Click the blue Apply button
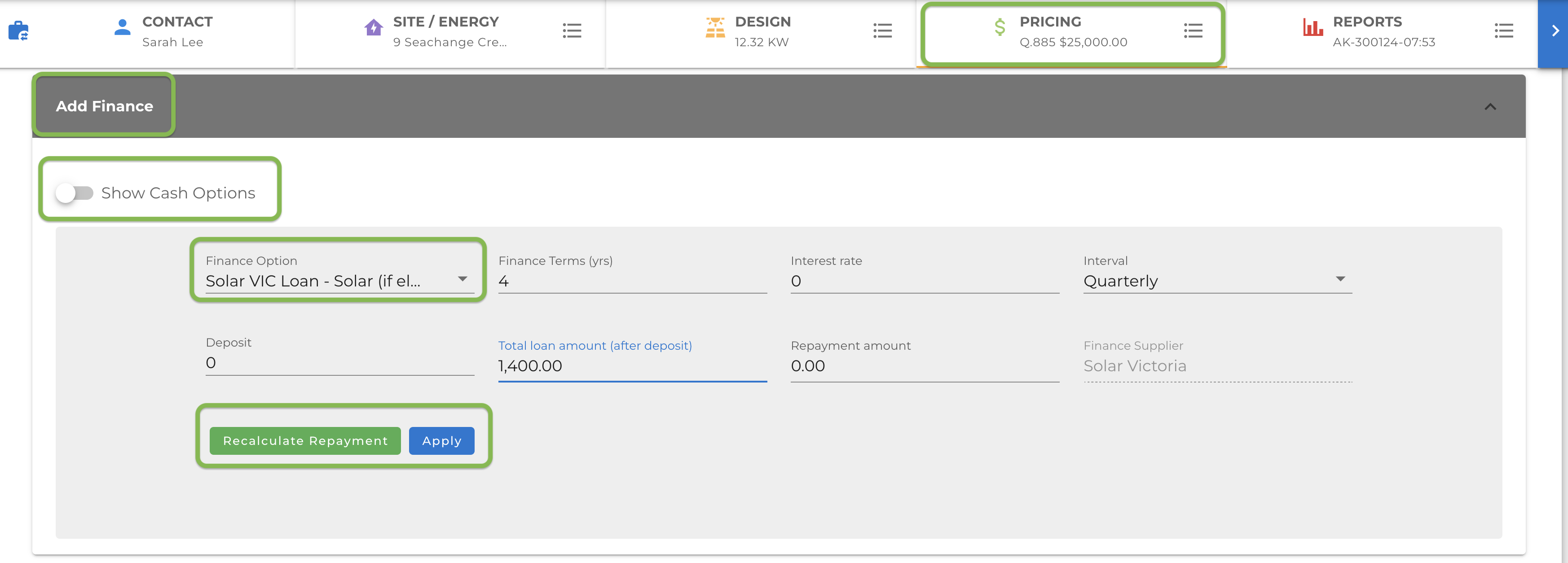 (x=441, y=441)
